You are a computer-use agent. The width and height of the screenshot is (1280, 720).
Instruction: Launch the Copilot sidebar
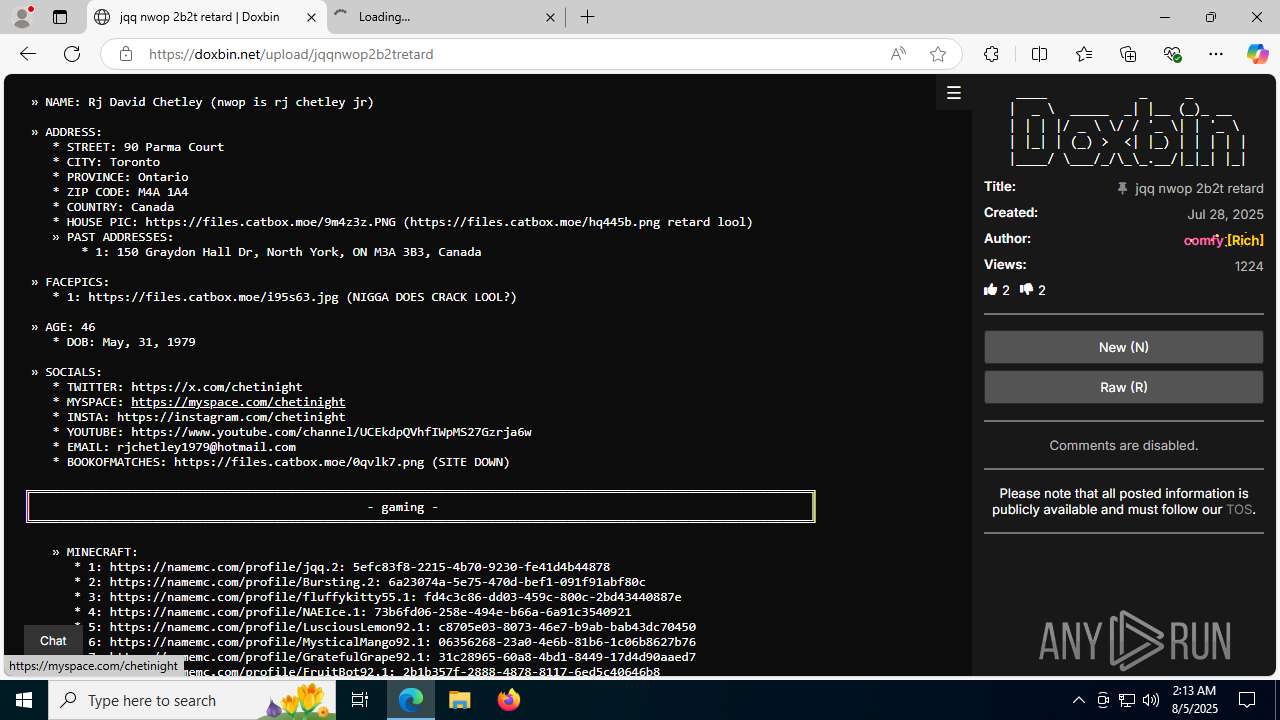point(1257,54)
